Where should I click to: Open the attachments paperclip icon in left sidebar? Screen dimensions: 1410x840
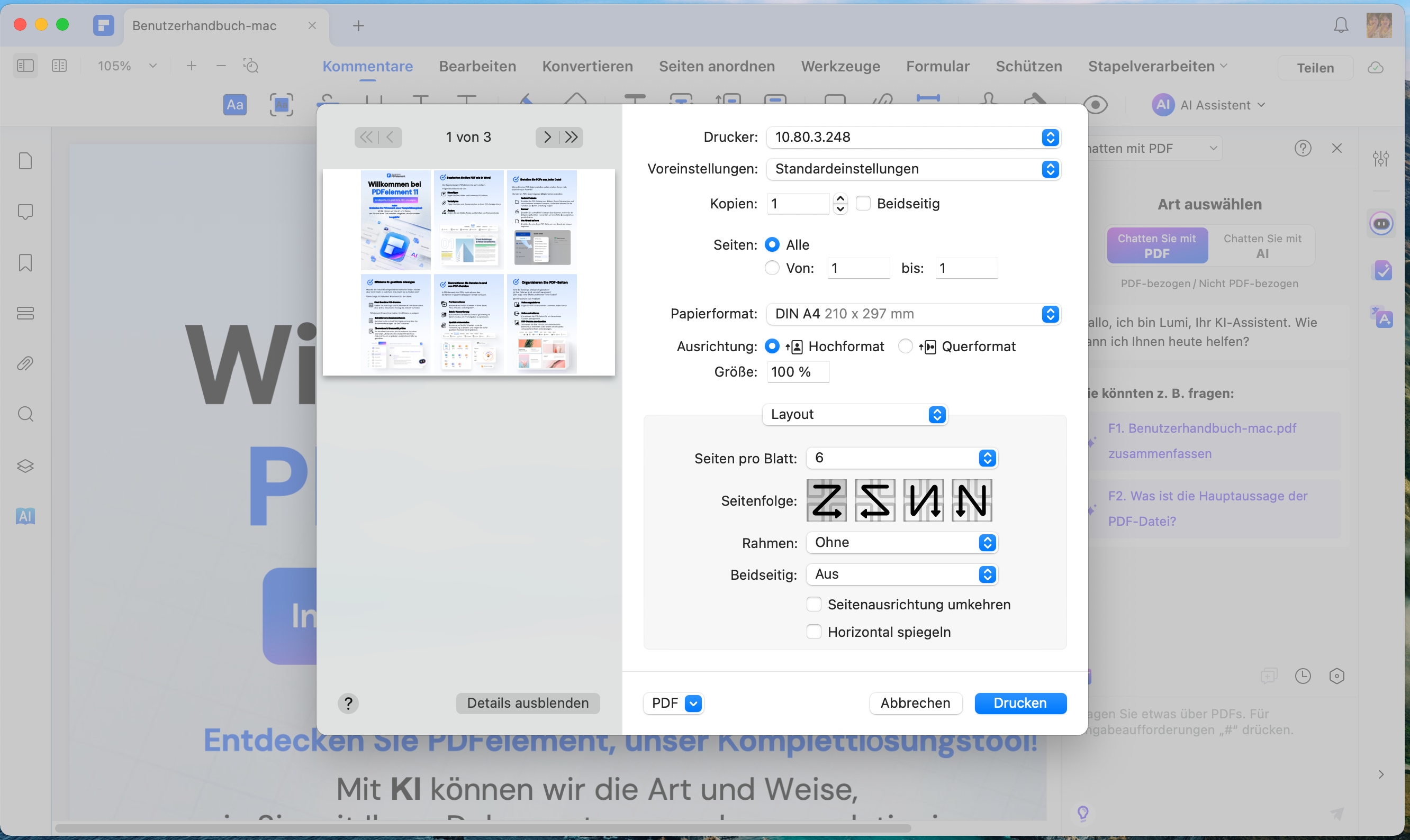coord(25,363)
